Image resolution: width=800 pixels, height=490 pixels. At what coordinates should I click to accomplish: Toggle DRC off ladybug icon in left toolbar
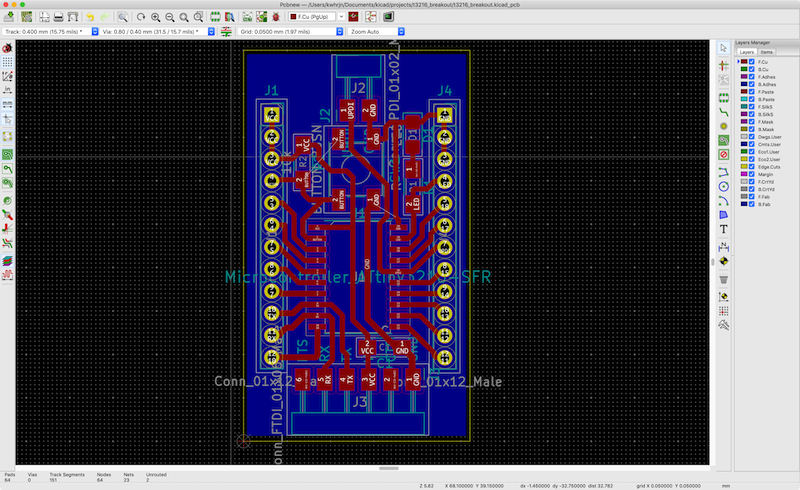click(x=7, y=48)
